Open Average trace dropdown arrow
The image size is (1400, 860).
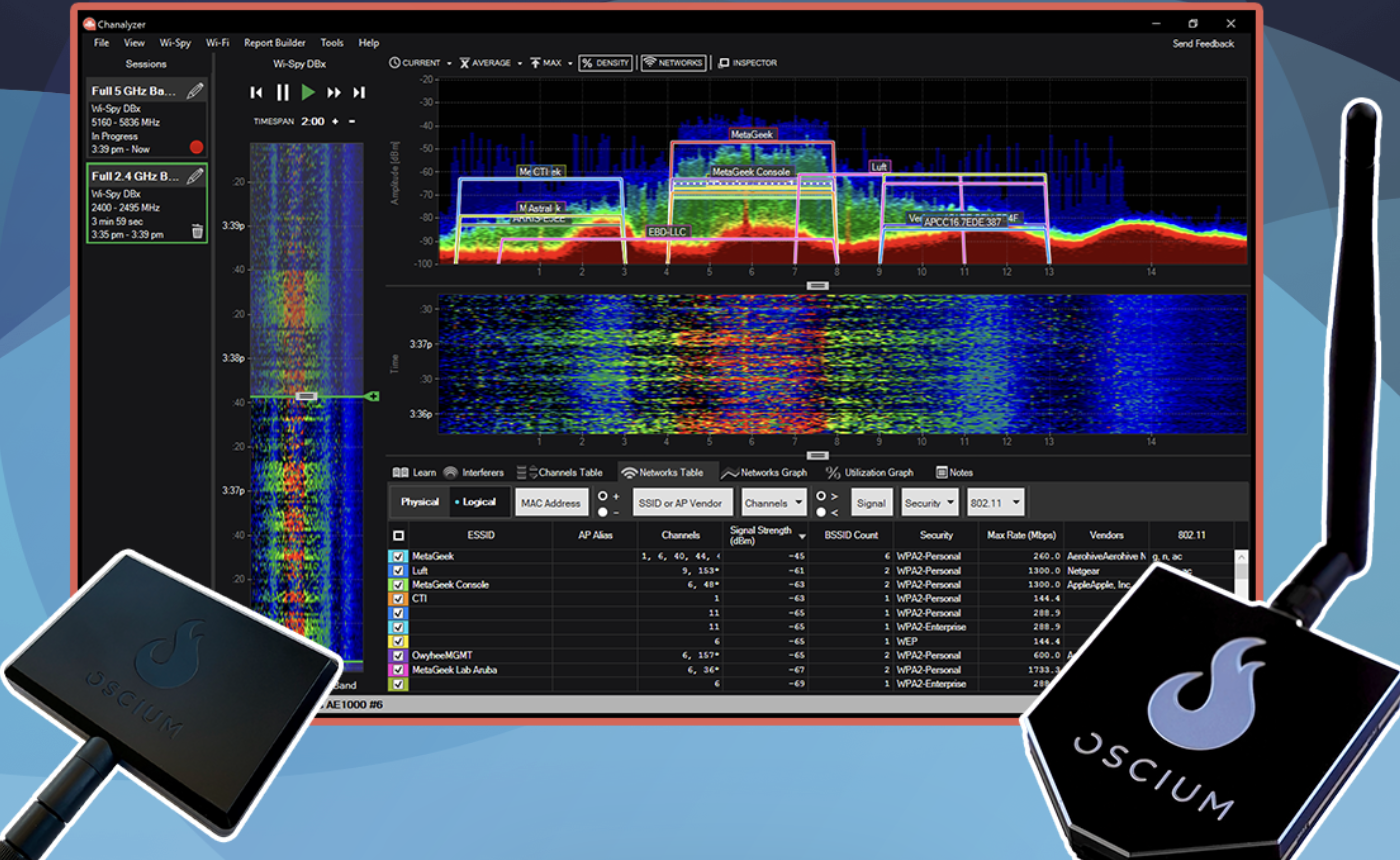point(520,63)
